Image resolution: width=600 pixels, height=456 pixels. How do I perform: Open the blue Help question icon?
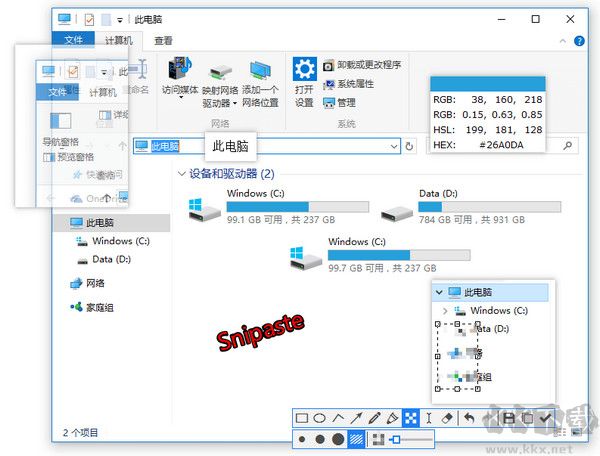point(579,41)
